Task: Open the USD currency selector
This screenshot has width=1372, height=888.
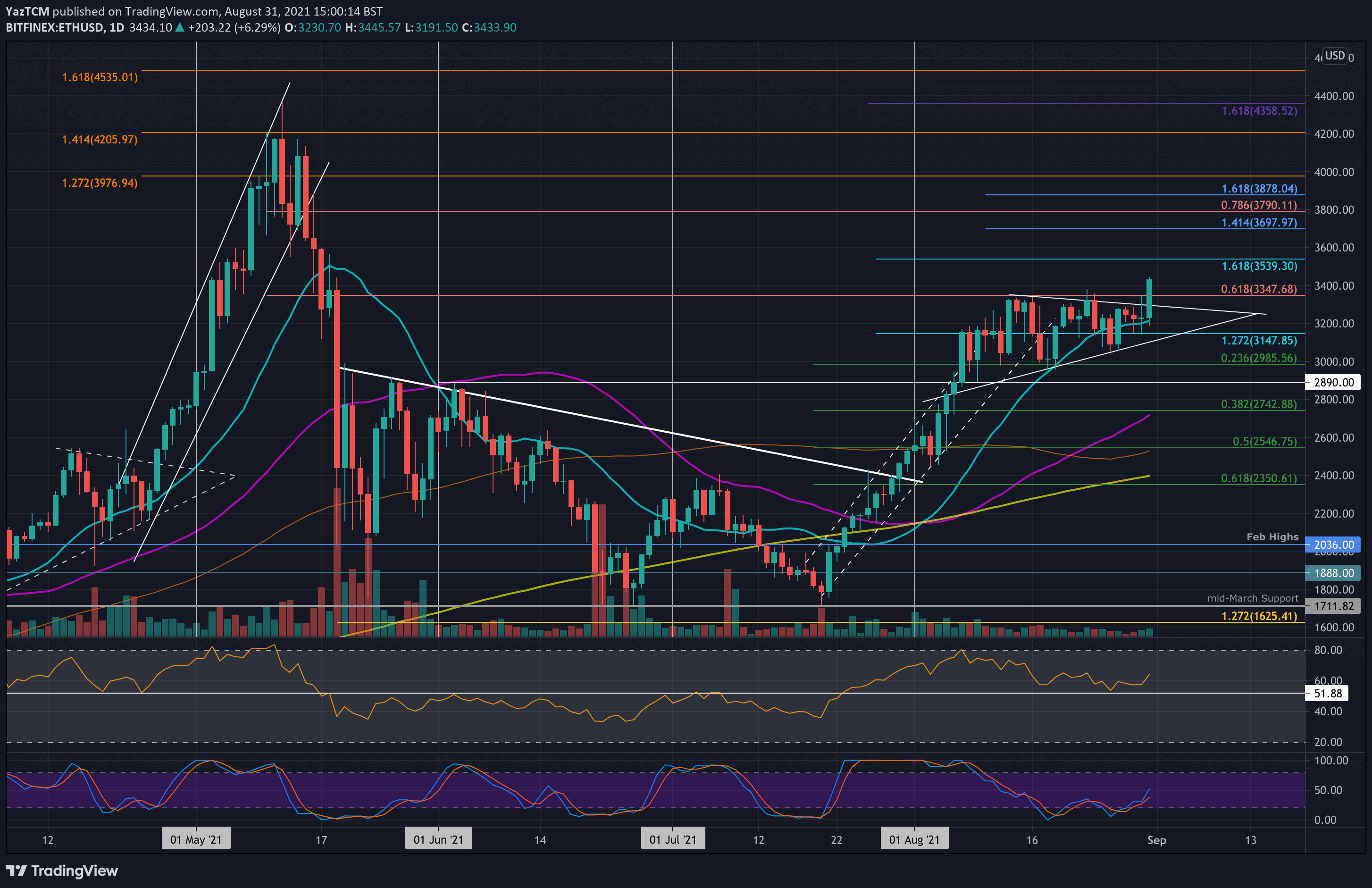Action: tap(1335, 56)
